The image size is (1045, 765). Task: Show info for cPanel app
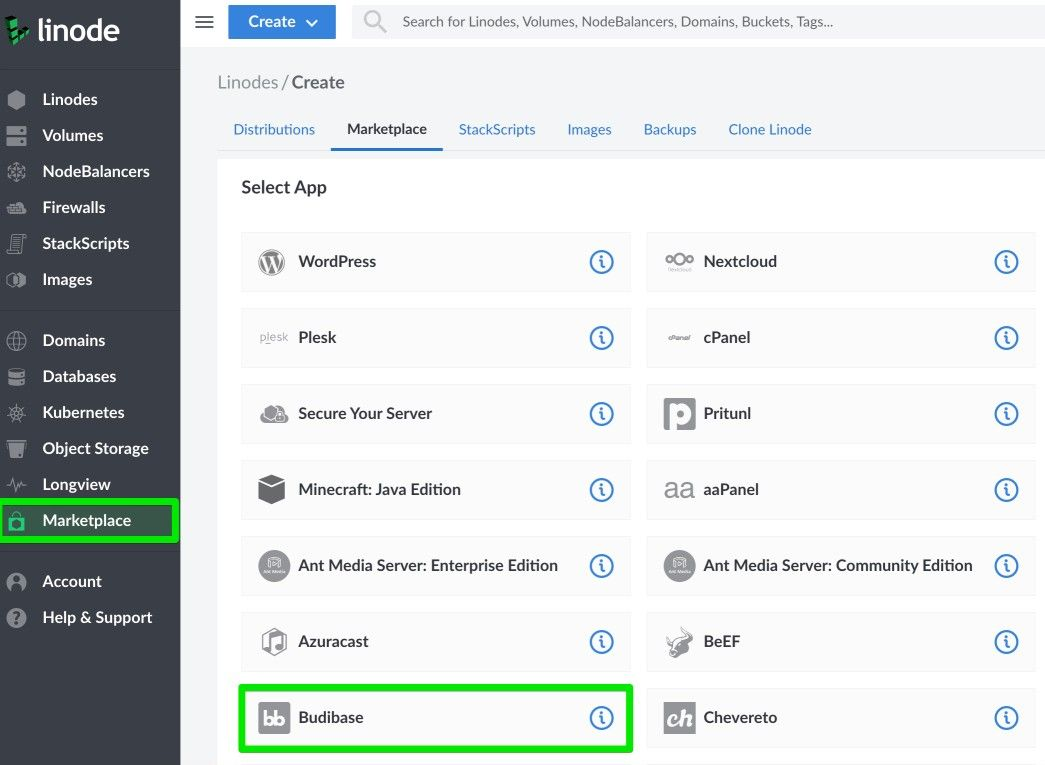pyautogui.click(x=1006, y=338)
